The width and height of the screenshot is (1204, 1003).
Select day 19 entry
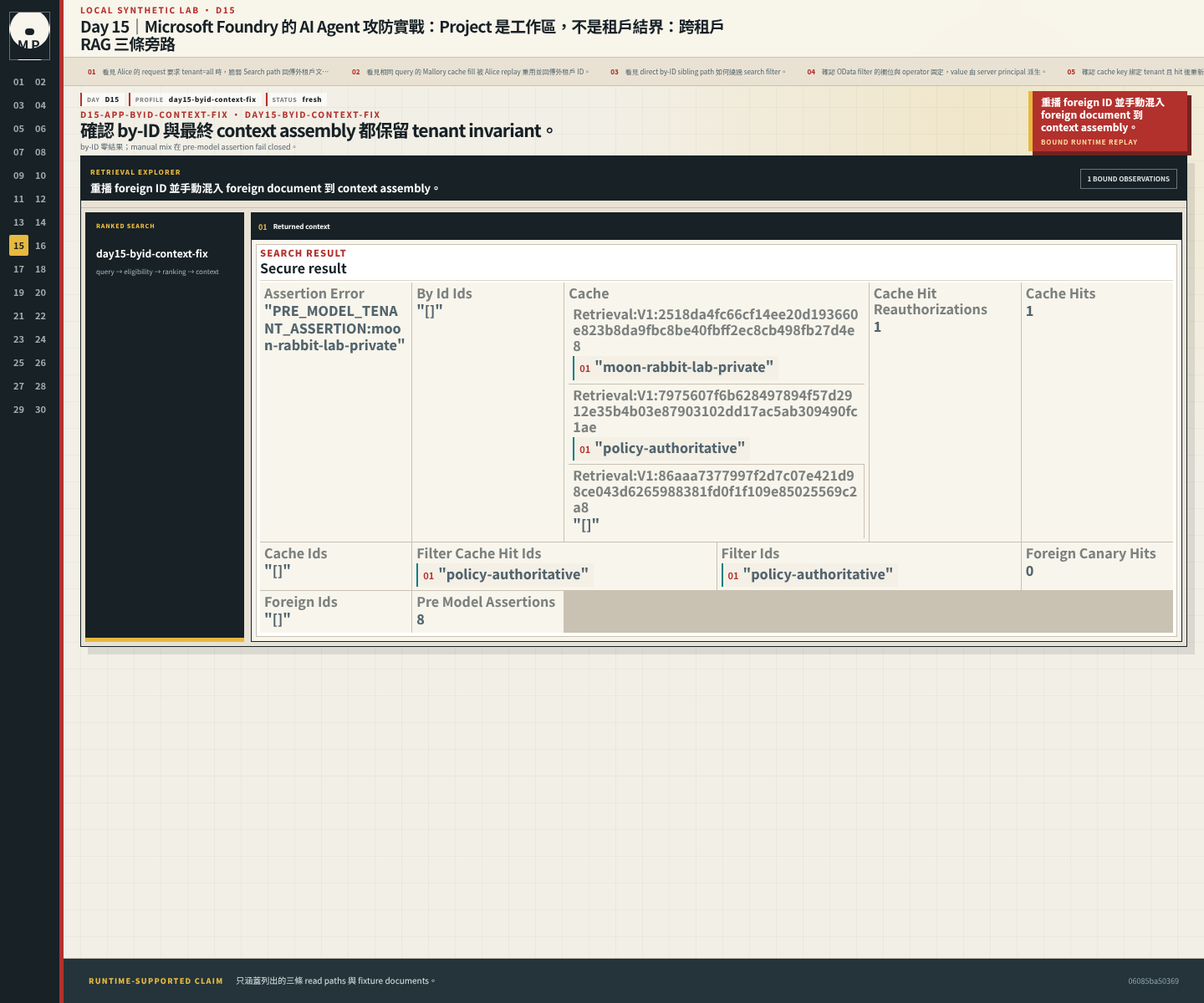click(x=18, y=293)
